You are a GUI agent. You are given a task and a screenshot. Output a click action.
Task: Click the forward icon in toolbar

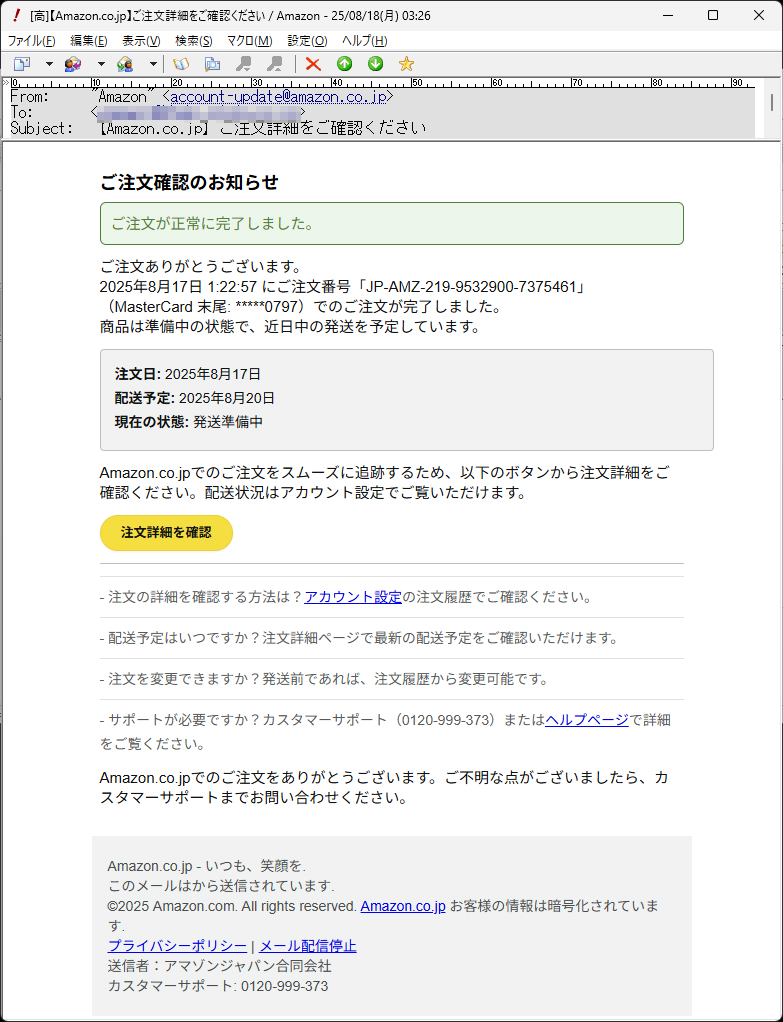pyautogui.click(x=125, y=64)
